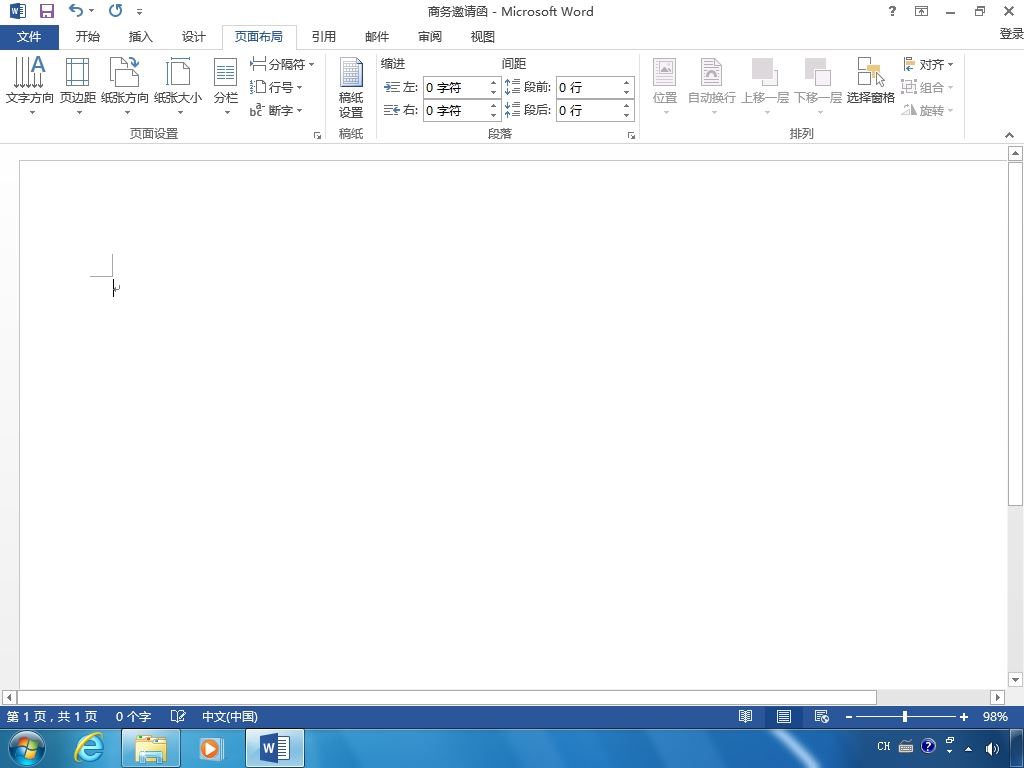Click the proofing check icon in status bar

(x=178, y=716)
